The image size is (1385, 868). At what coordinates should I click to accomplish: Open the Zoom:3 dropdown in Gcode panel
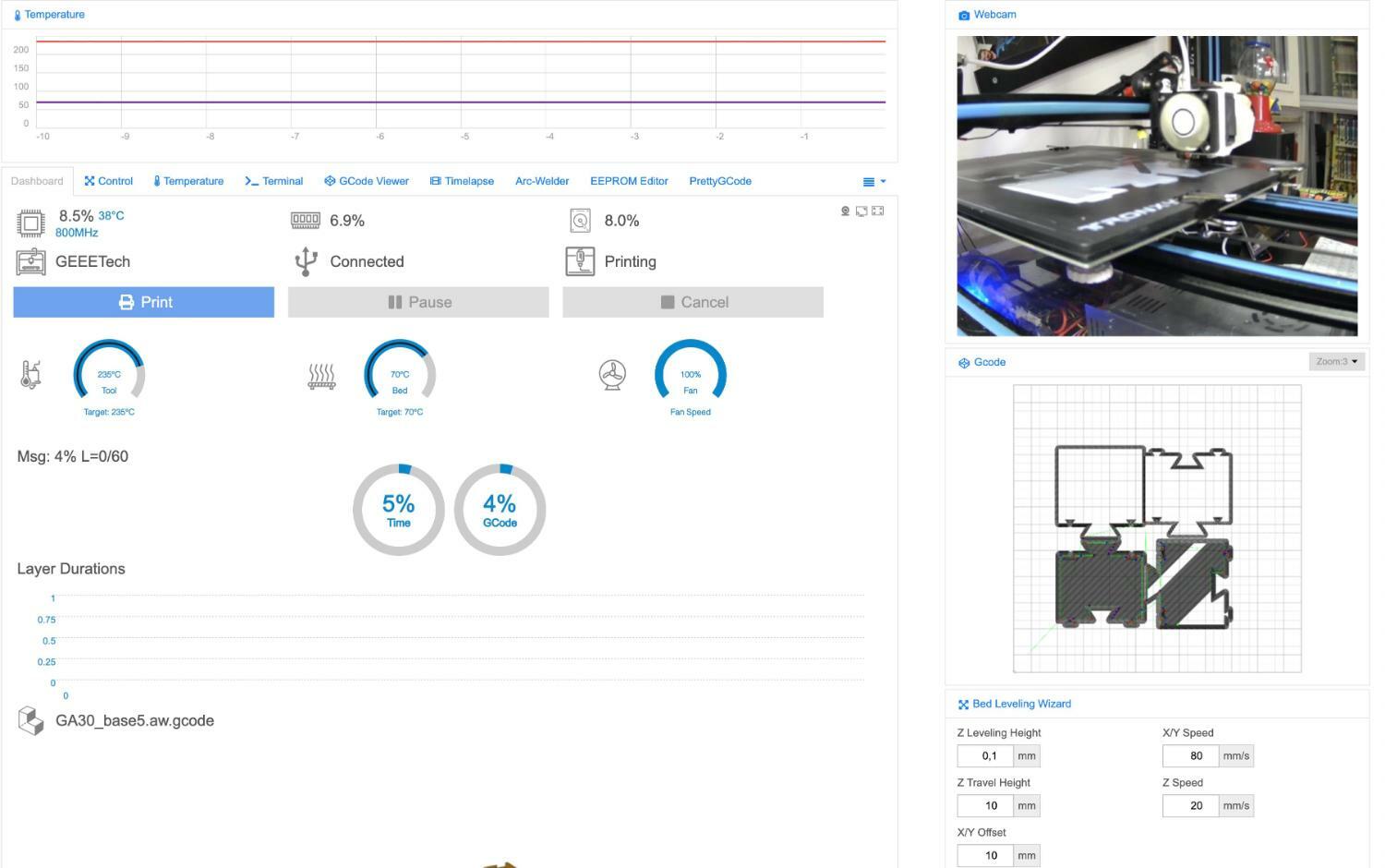1336,362
